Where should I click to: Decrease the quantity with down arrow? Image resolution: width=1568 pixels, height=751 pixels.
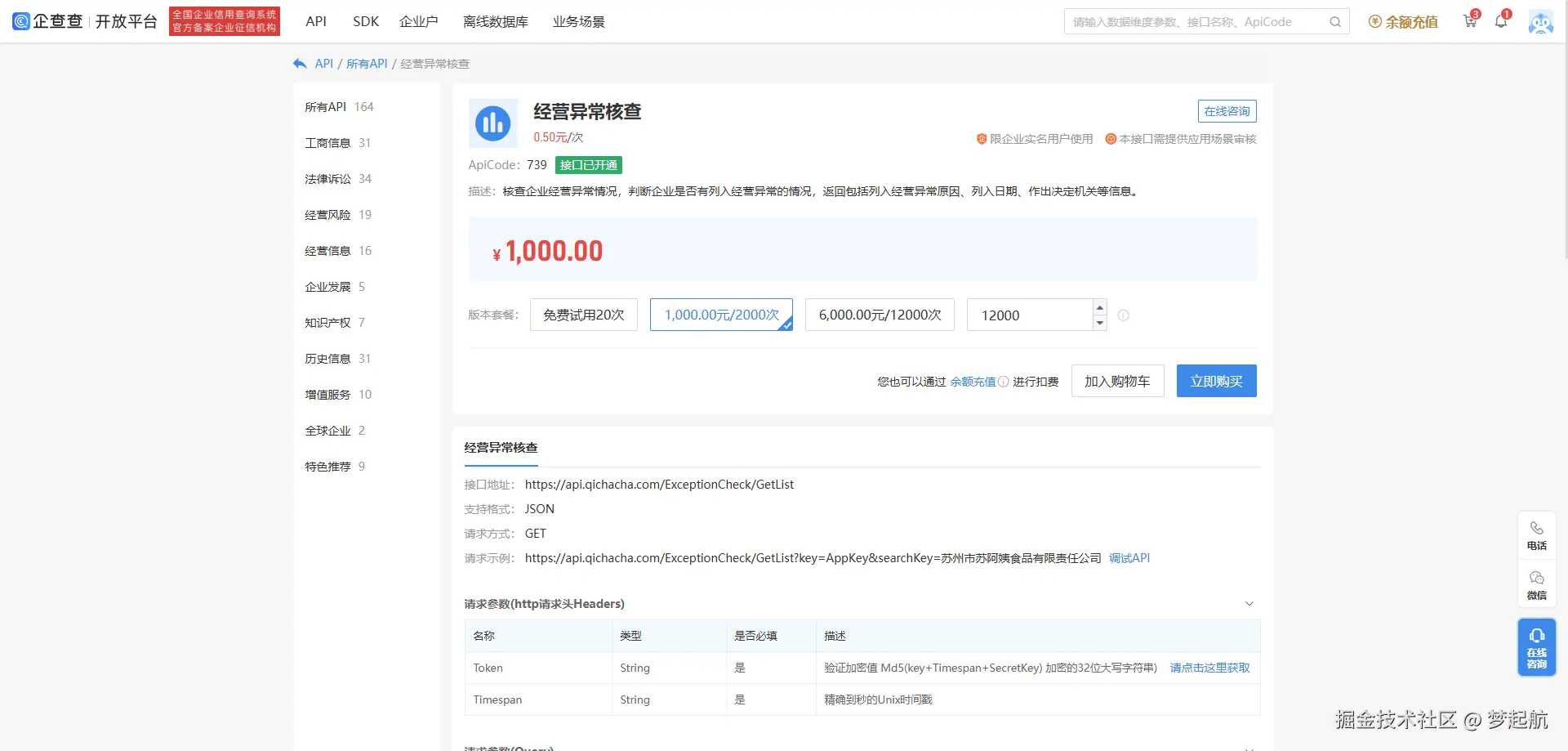1100,323
